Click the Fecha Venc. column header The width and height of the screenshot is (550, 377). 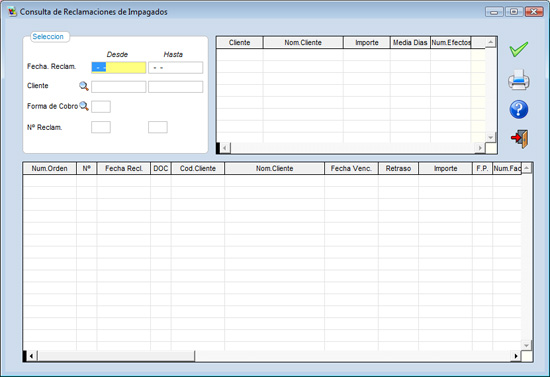pos(351,168)
